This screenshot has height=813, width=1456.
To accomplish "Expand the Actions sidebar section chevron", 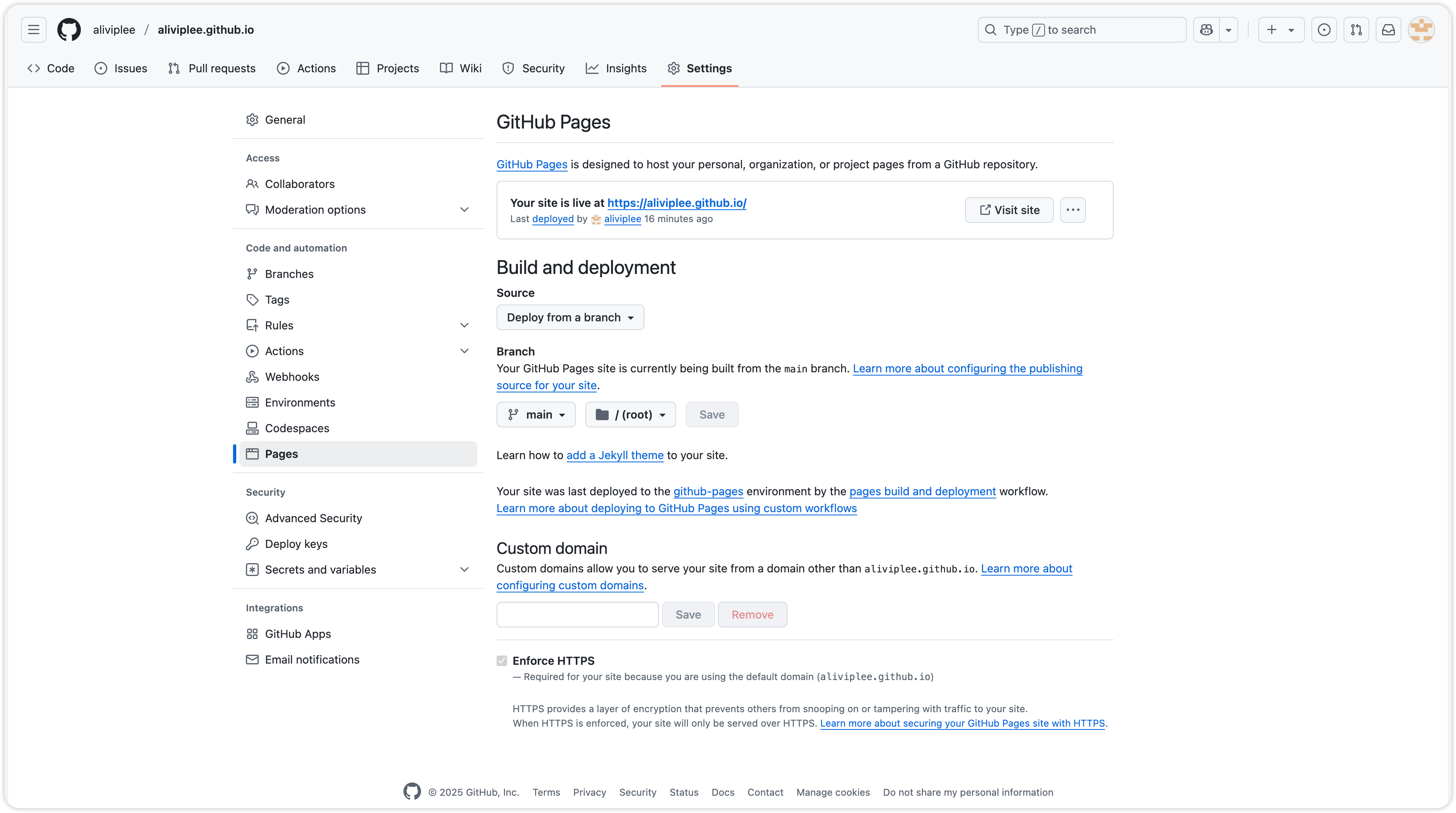I will (464, 351).
